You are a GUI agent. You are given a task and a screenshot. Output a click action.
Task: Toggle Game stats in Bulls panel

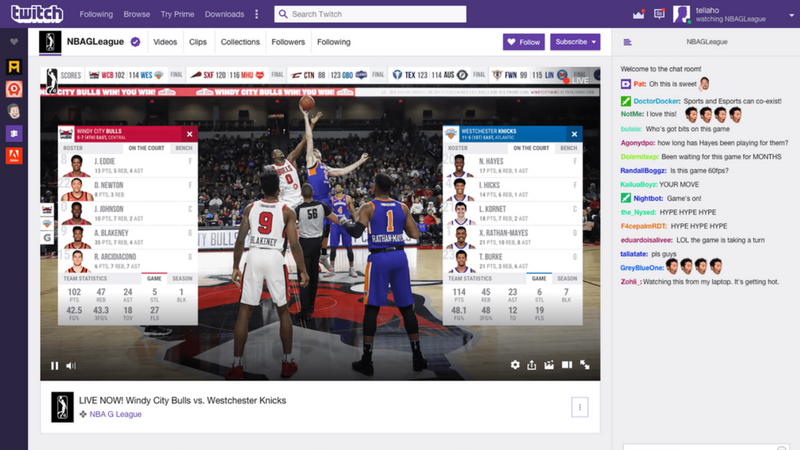(154, 279)
